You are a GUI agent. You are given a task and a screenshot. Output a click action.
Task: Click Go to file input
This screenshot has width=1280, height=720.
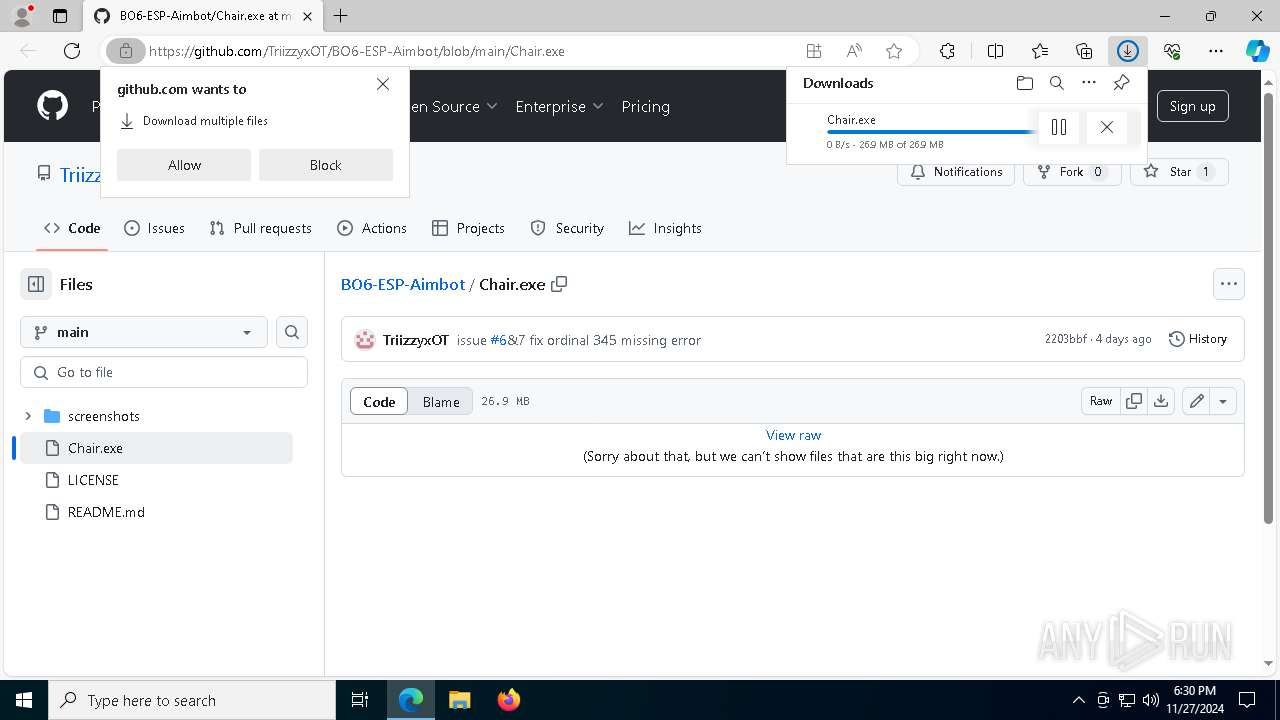point(164,372)
